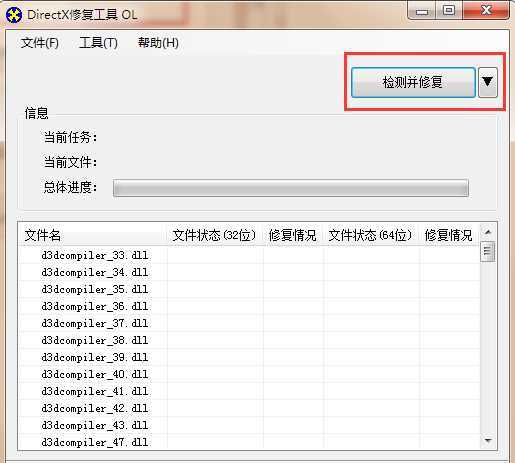Open the 帮助(H) menu
The image size is (515, 463).
158,43
